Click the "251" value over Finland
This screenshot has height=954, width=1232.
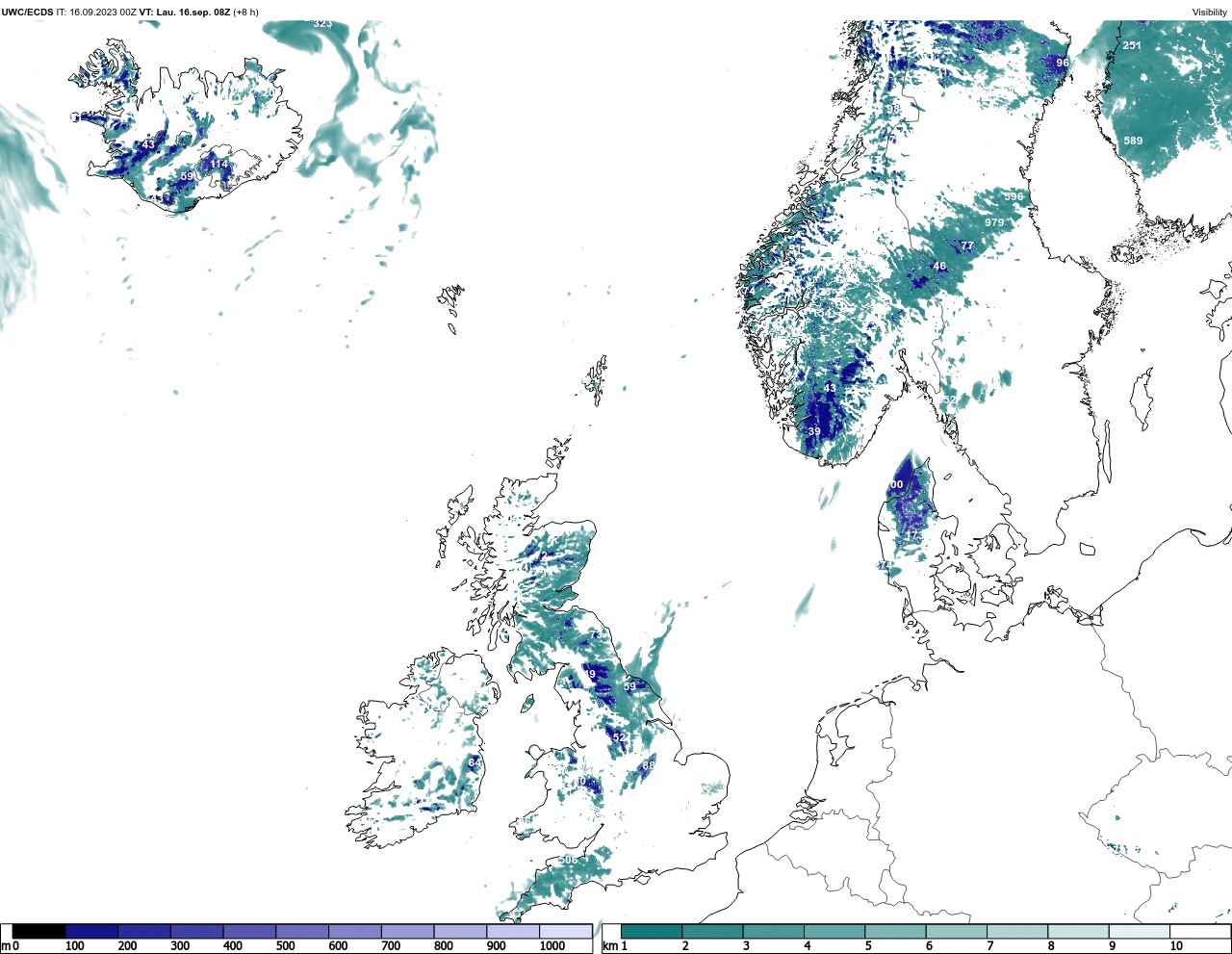coord(1132,46)
